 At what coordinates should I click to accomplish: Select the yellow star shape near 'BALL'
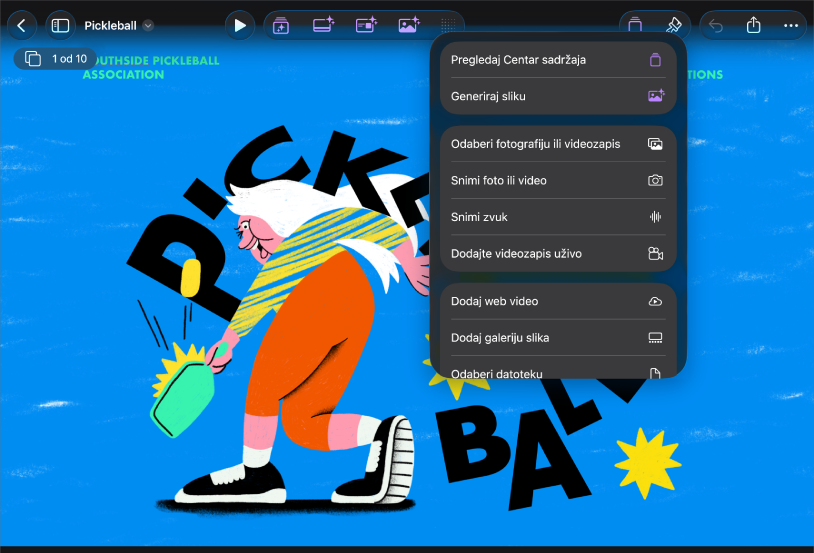[648, 463]
